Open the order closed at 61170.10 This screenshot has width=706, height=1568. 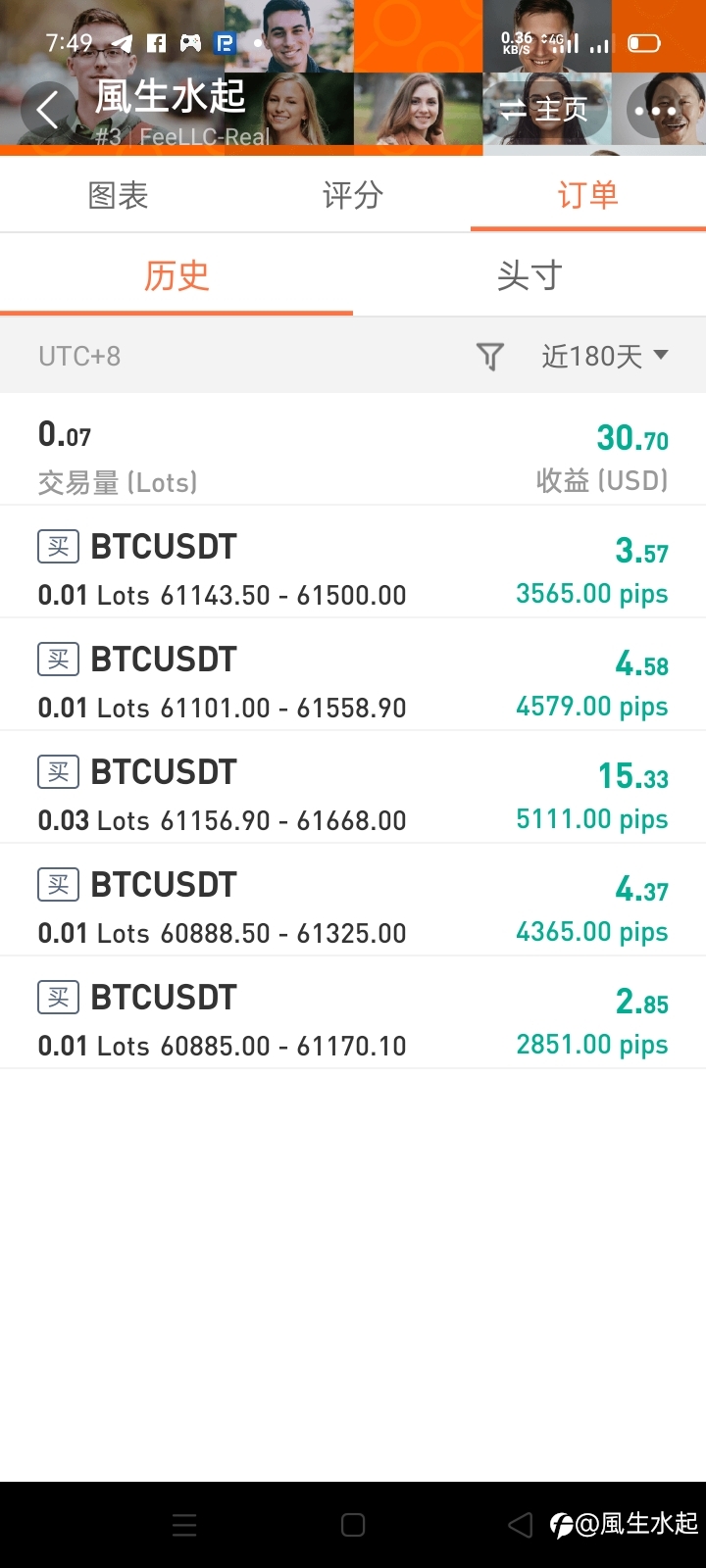[x=353, y=1012]
